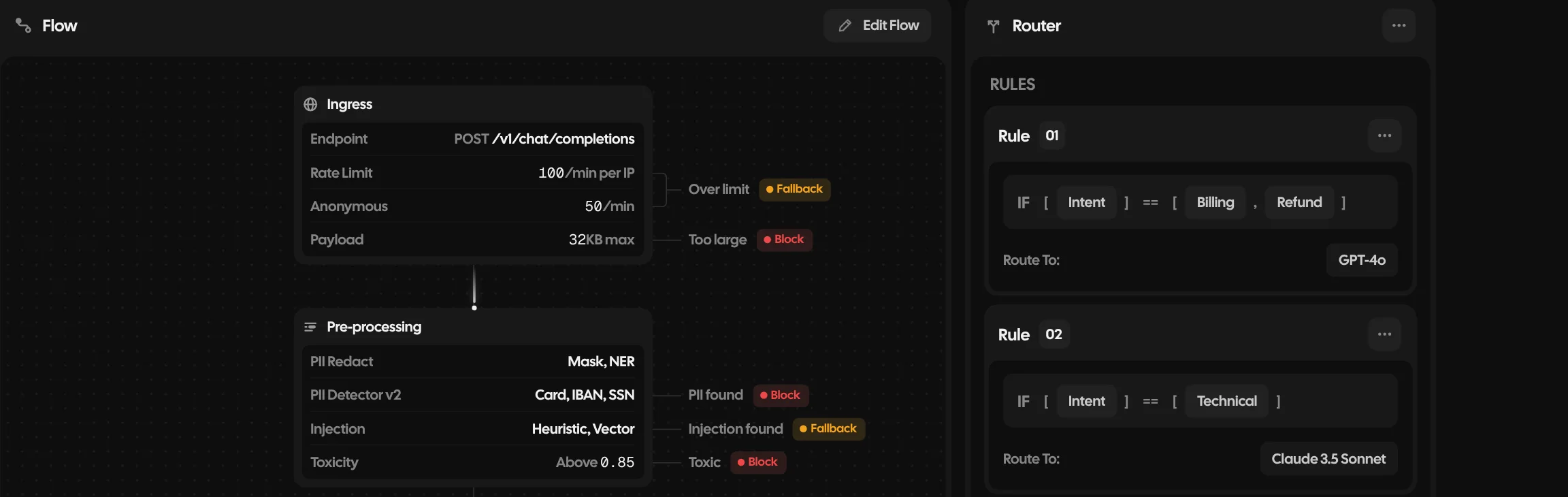
Task: Click the Billing tag in Rule 01
Action: pos(1215,202)
